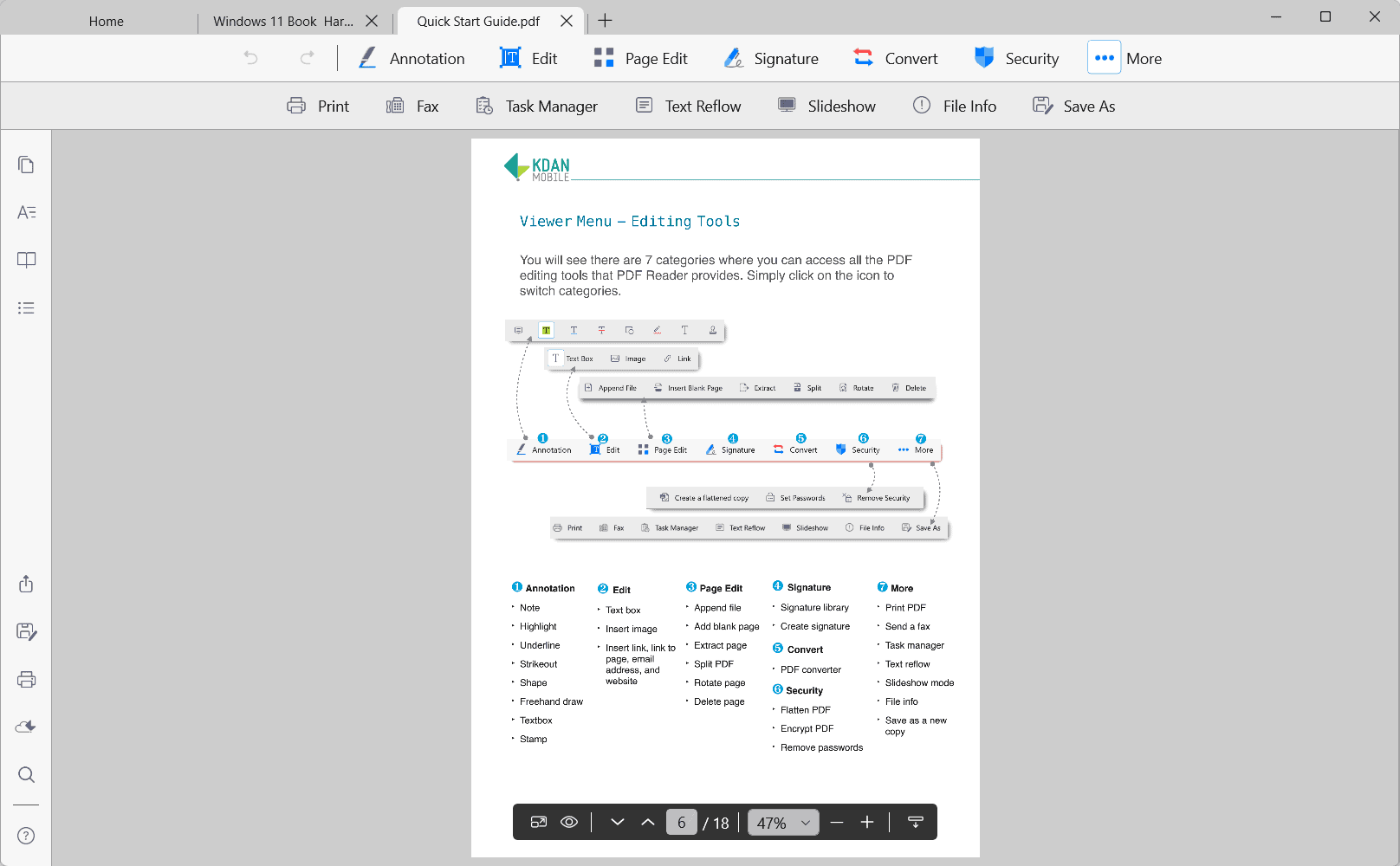Open the Security tools
The width and height of the screenshot is (1400, 866).
pyautogui.click(x=1016, y=58)
